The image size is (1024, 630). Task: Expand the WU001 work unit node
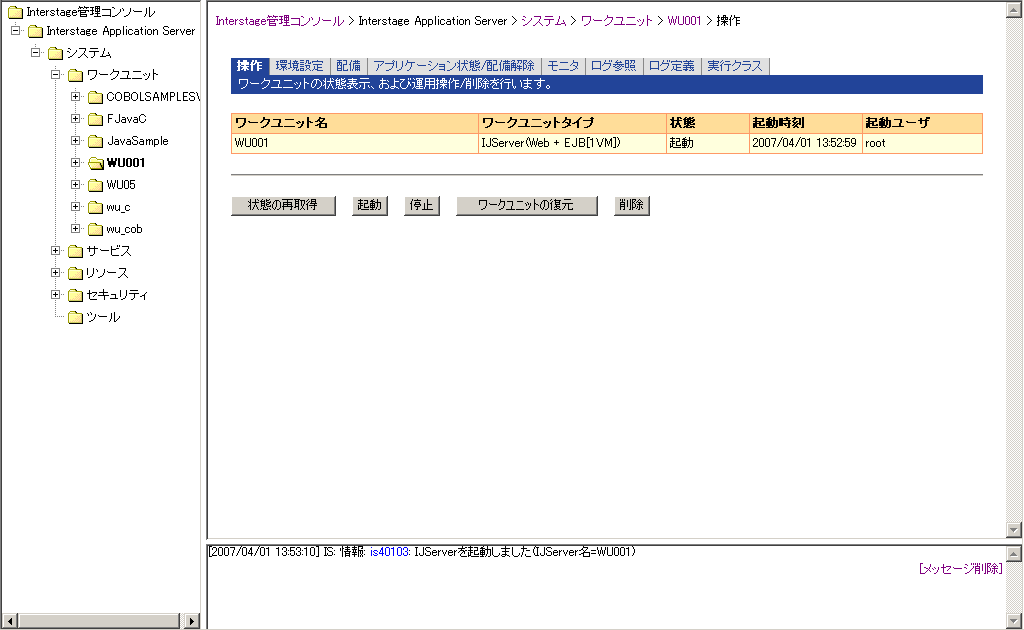[x=76, y=163]
